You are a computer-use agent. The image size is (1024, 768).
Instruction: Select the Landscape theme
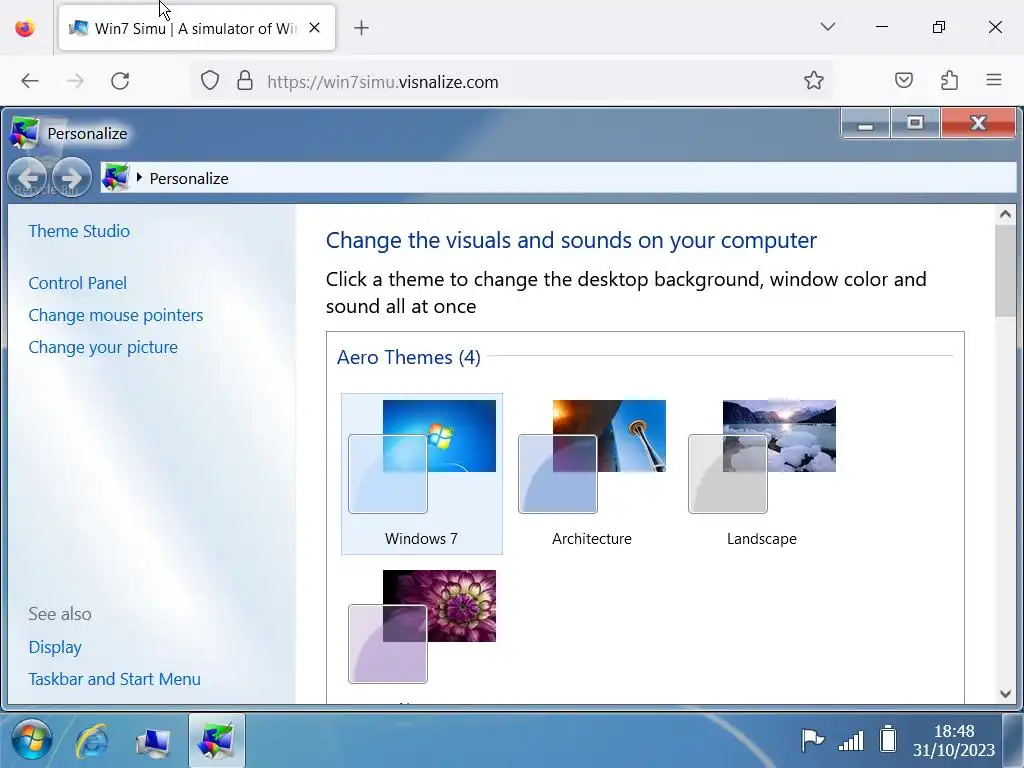pos(761,473)
